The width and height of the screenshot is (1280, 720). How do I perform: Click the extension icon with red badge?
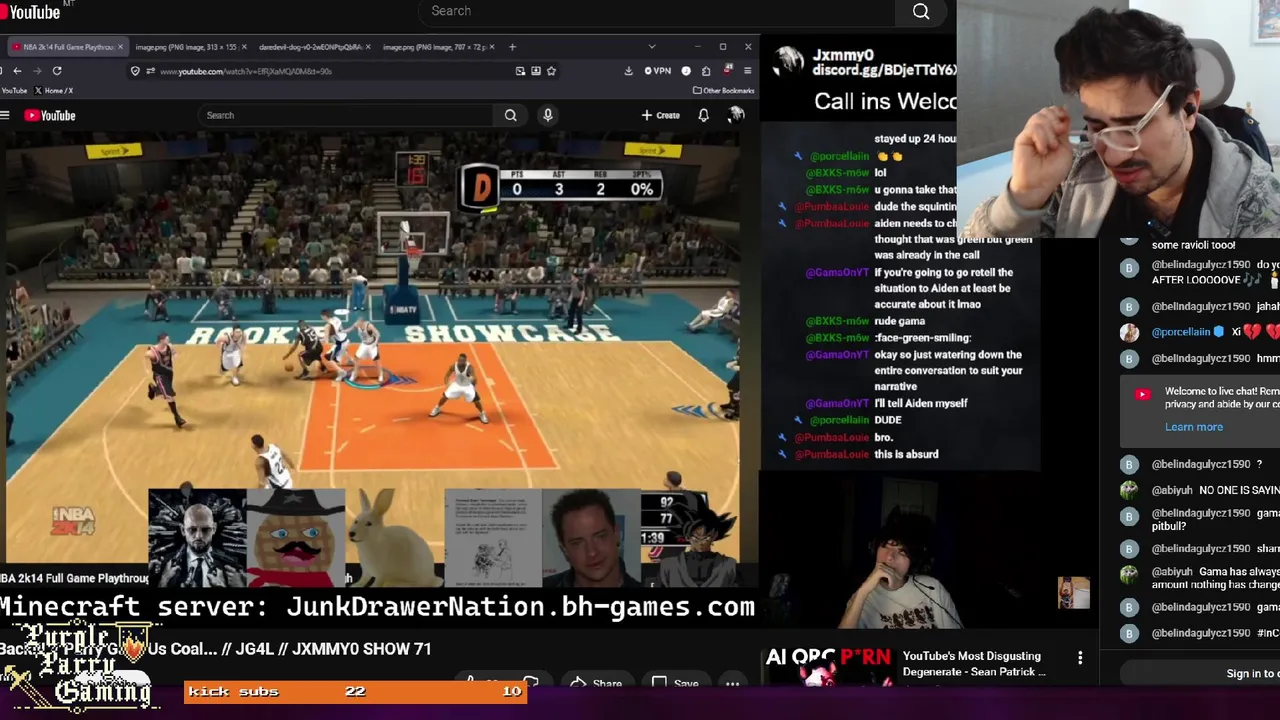pyautogui.click(x=727, y=70)
